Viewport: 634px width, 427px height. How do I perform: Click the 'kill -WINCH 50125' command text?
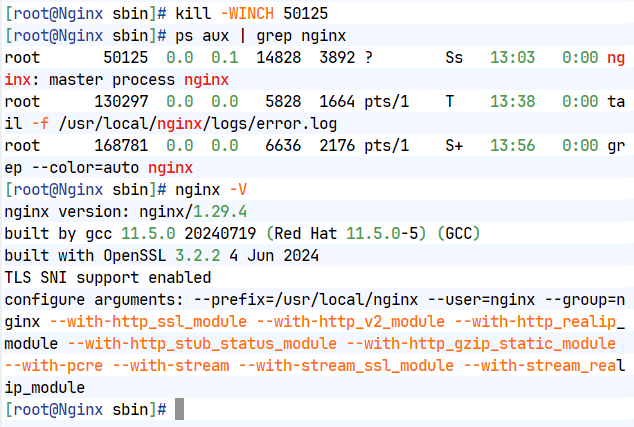pos(251,13)
